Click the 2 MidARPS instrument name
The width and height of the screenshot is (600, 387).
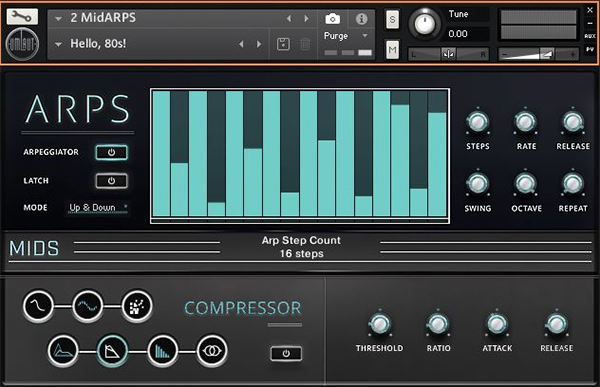click(103, 18)
